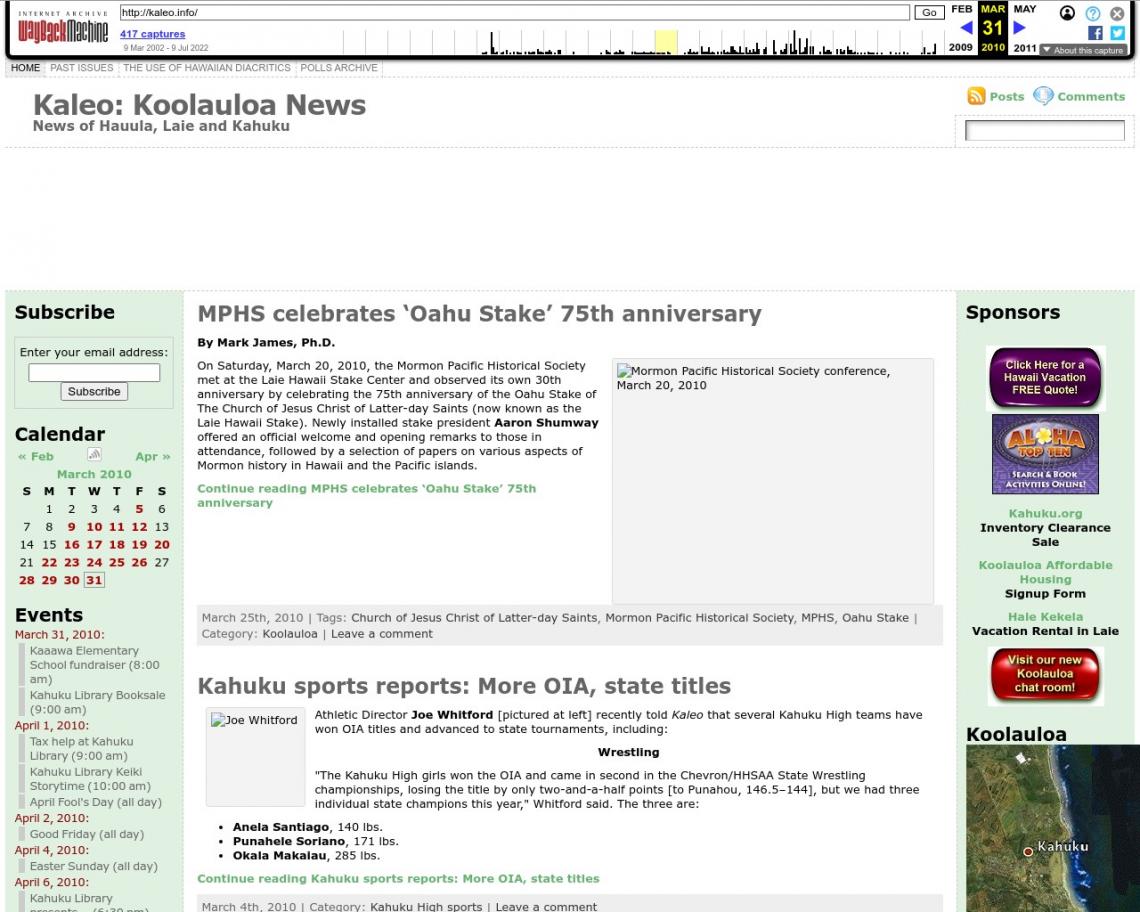This screenshot has width=1140, height=912.
Task: Click the Posts RSS feed icon
Action: pyautogui.click(x=976, y=96)
